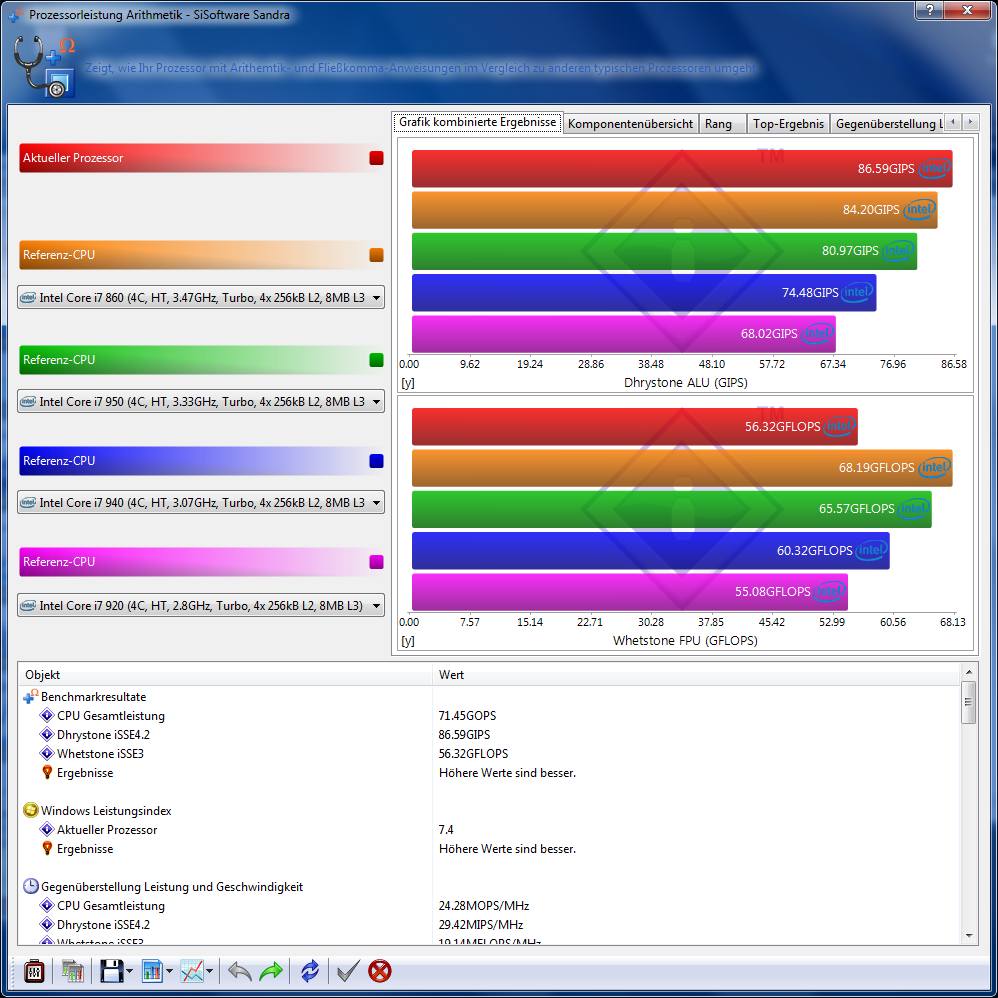Click the green forward arrow

coord(271,971)
